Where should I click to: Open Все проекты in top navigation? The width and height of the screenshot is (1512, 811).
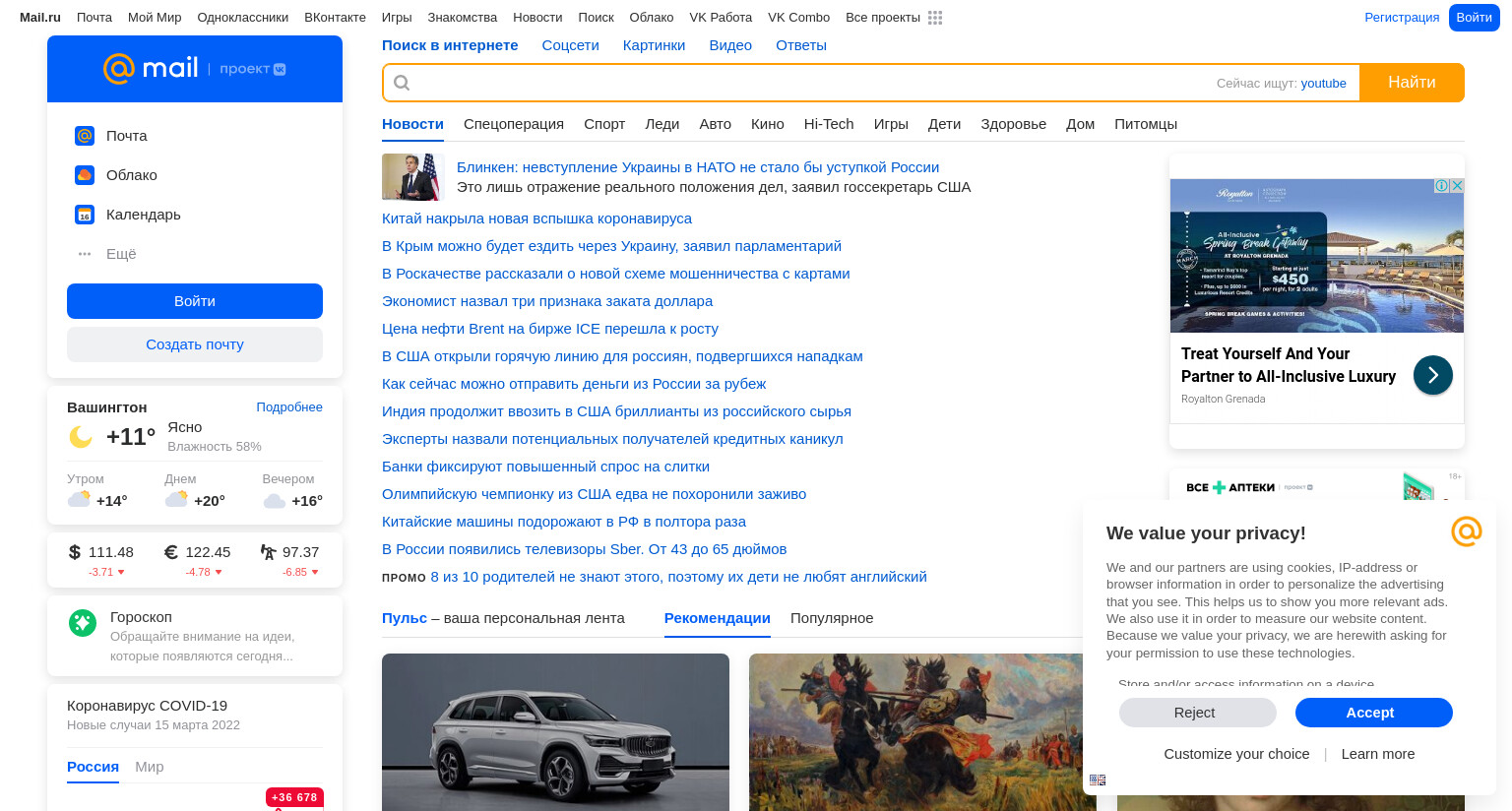click(883, 18)
